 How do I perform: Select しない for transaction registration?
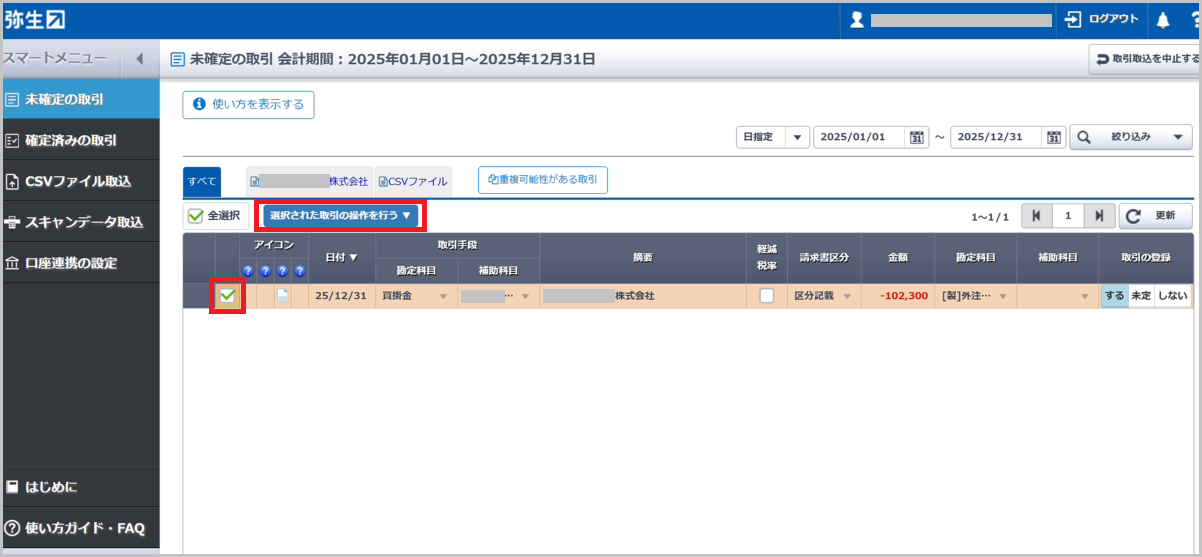tap(1172, 296)
